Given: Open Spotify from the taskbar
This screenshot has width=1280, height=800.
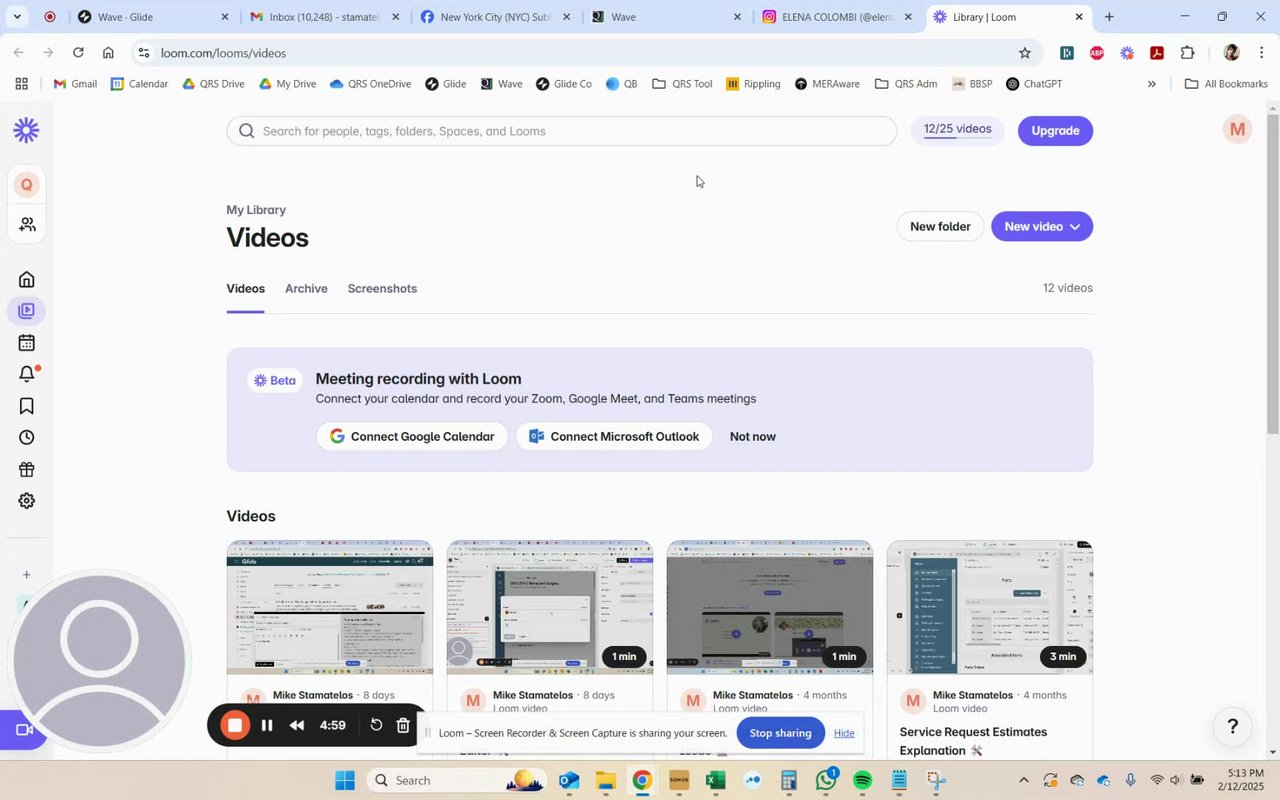Looking at the screenshot, I should tap(862, 780).
